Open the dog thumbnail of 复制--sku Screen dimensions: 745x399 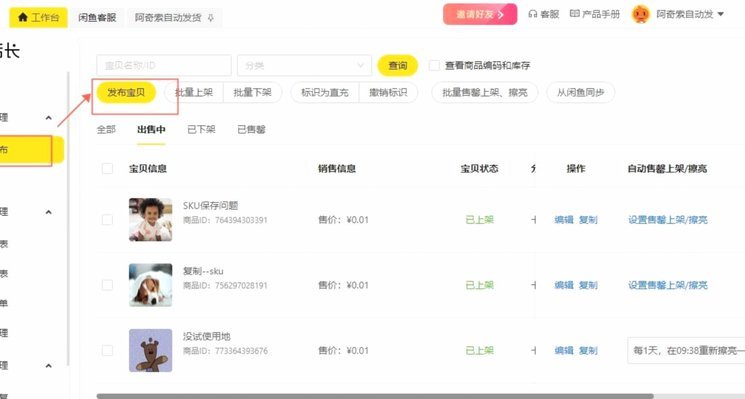[x=151, y=285]
